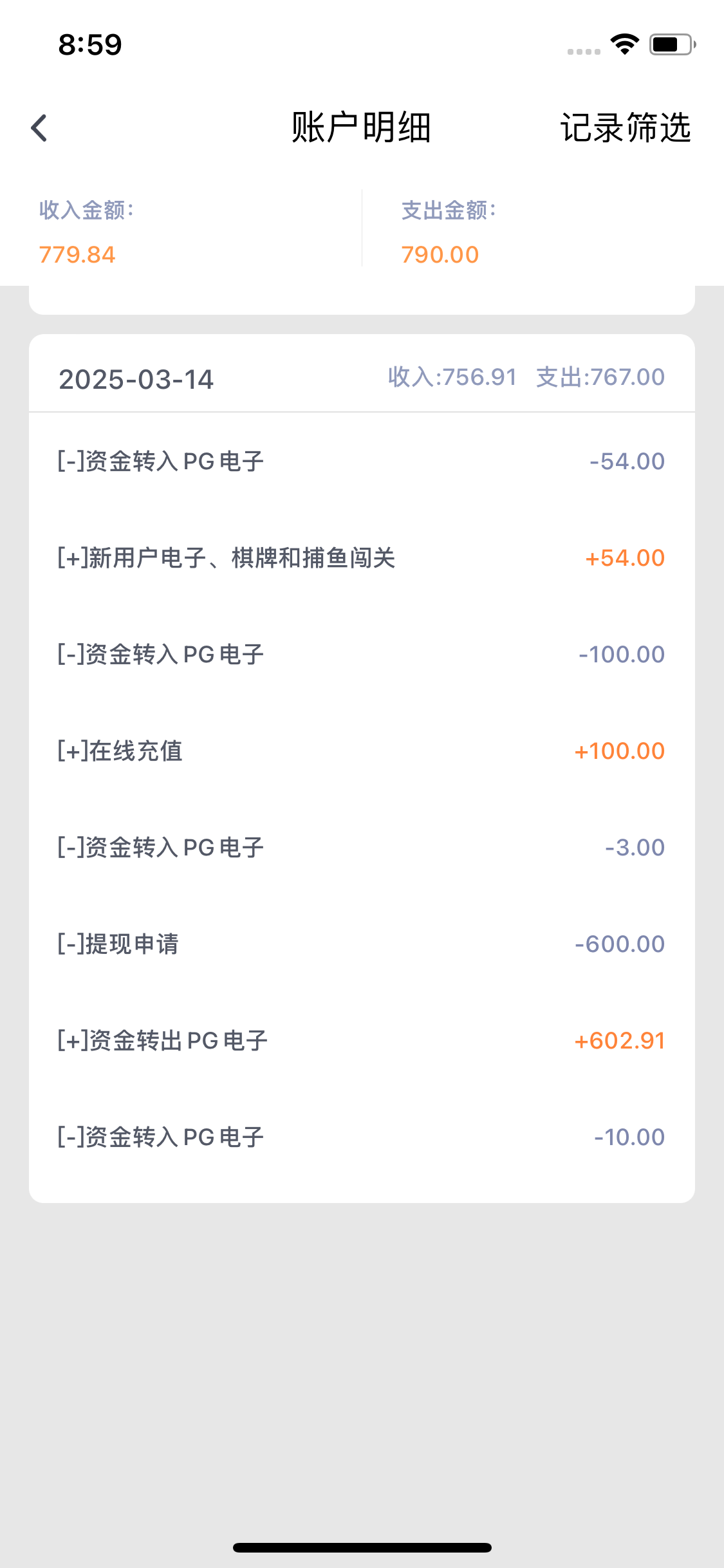Tap the 账户明细 page title
Screen dimensions: 724x1568
tap(361, 127)
